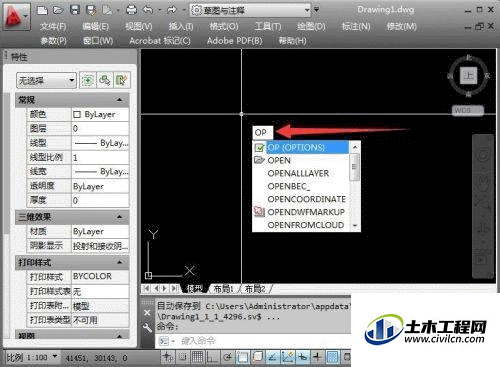Image resolution: width=500 pixels, height=367 pixels.
Task: Click the toggle PICKADD icon in properties panel
Action: point(88,80)
